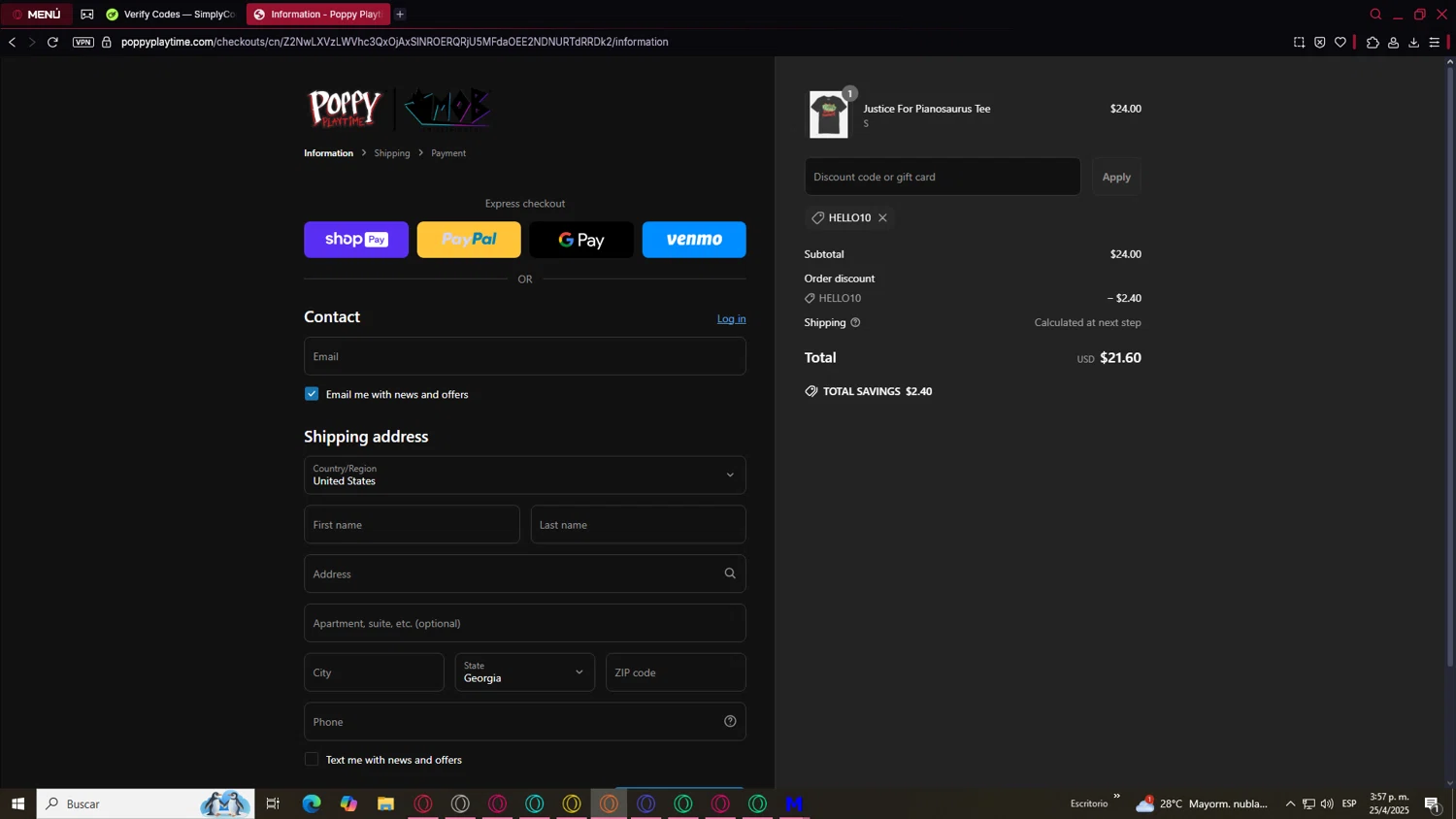This screenshot has height=819, width=1456.
Task: Open the browser downloads icon
Action: 1413,43
